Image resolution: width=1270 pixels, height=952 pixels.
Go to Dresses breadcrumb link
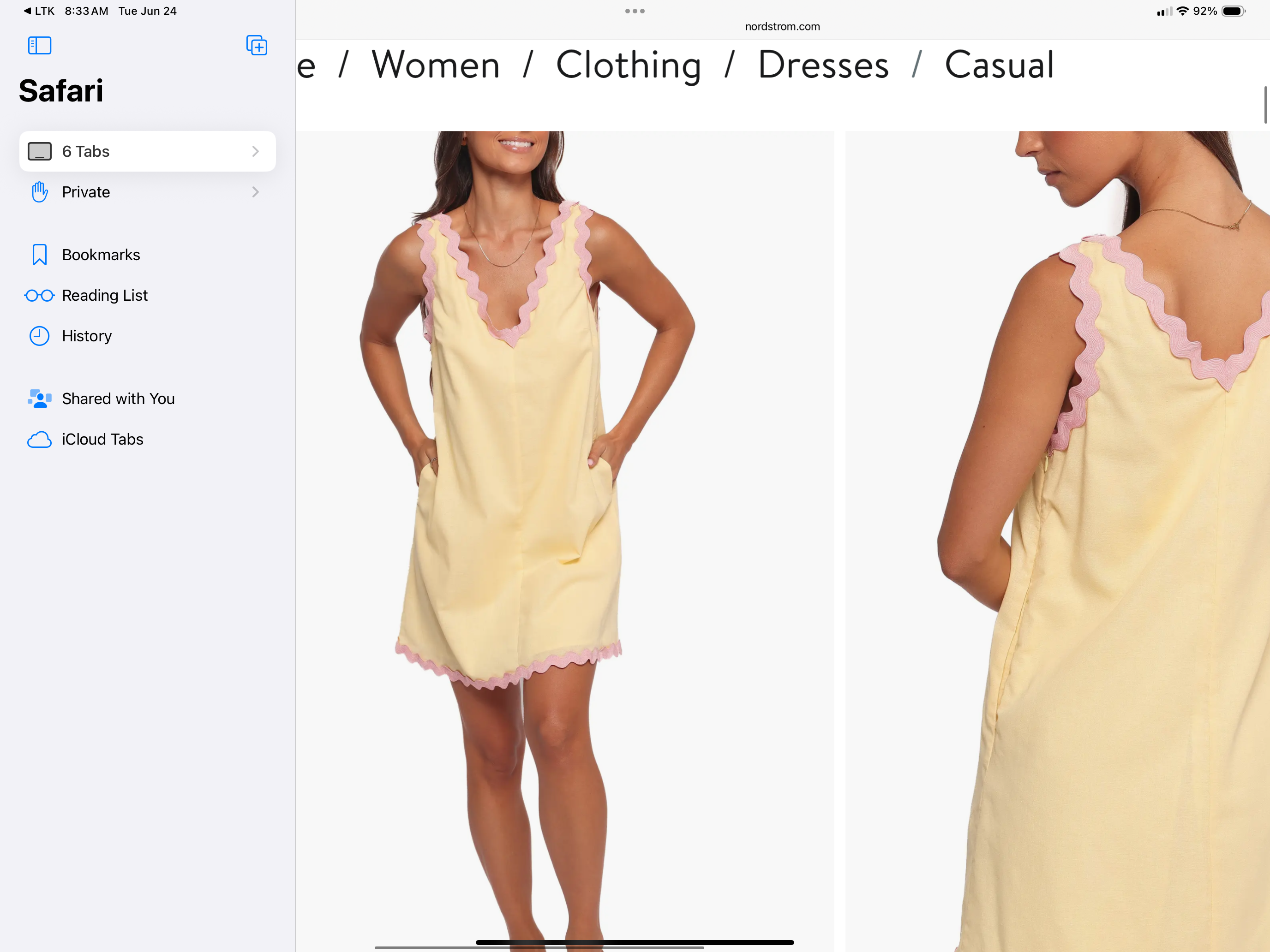click(x=823, y=65)
